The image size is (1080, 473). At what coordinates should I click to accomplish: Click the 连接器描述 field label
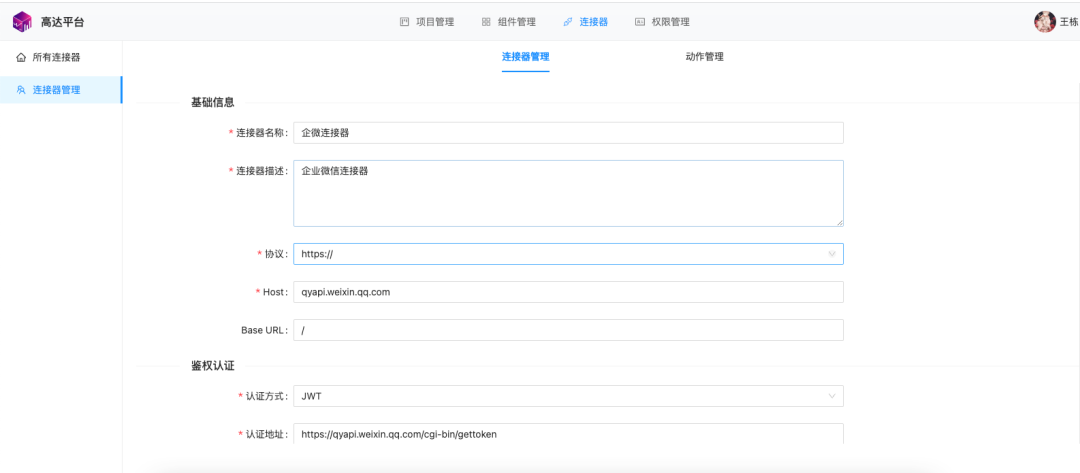tap(262, 171)
